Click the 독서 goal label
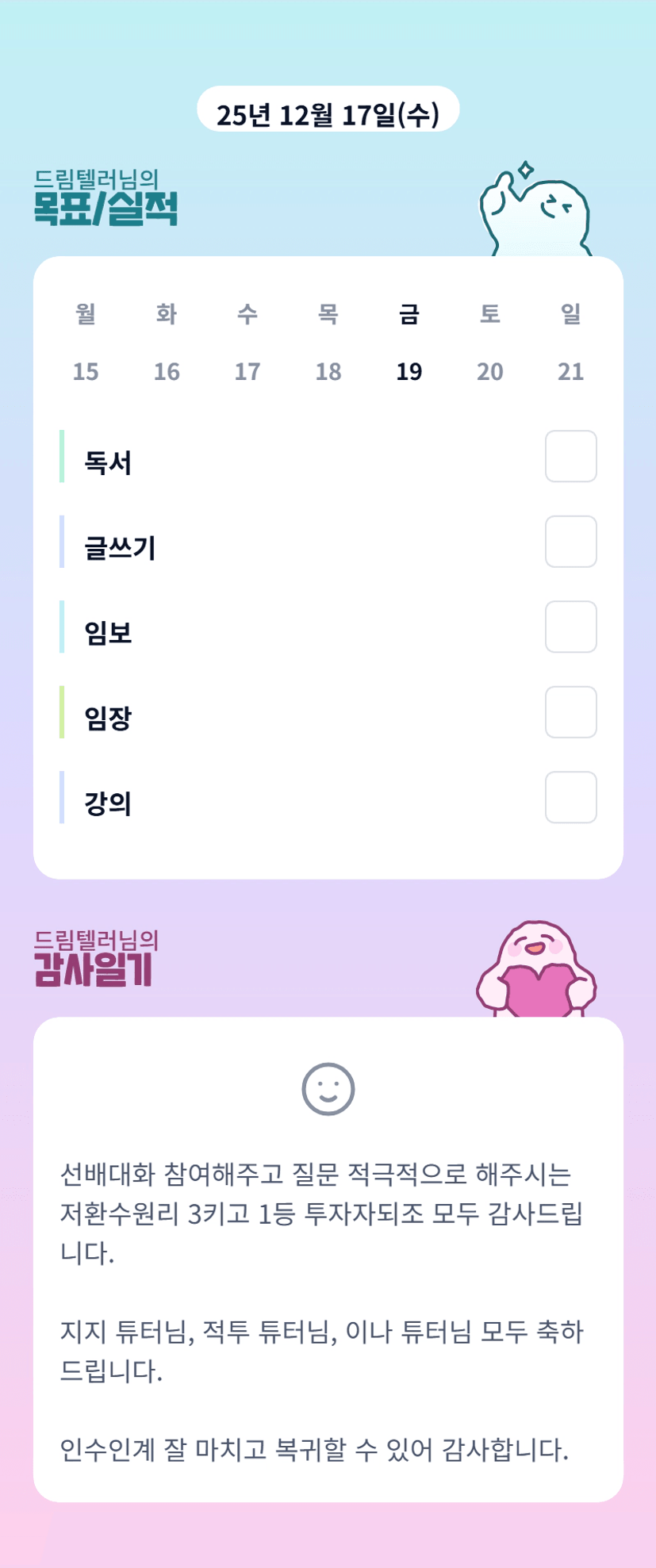Viewport: 656px width, 1568px height. tap(108, 462)
